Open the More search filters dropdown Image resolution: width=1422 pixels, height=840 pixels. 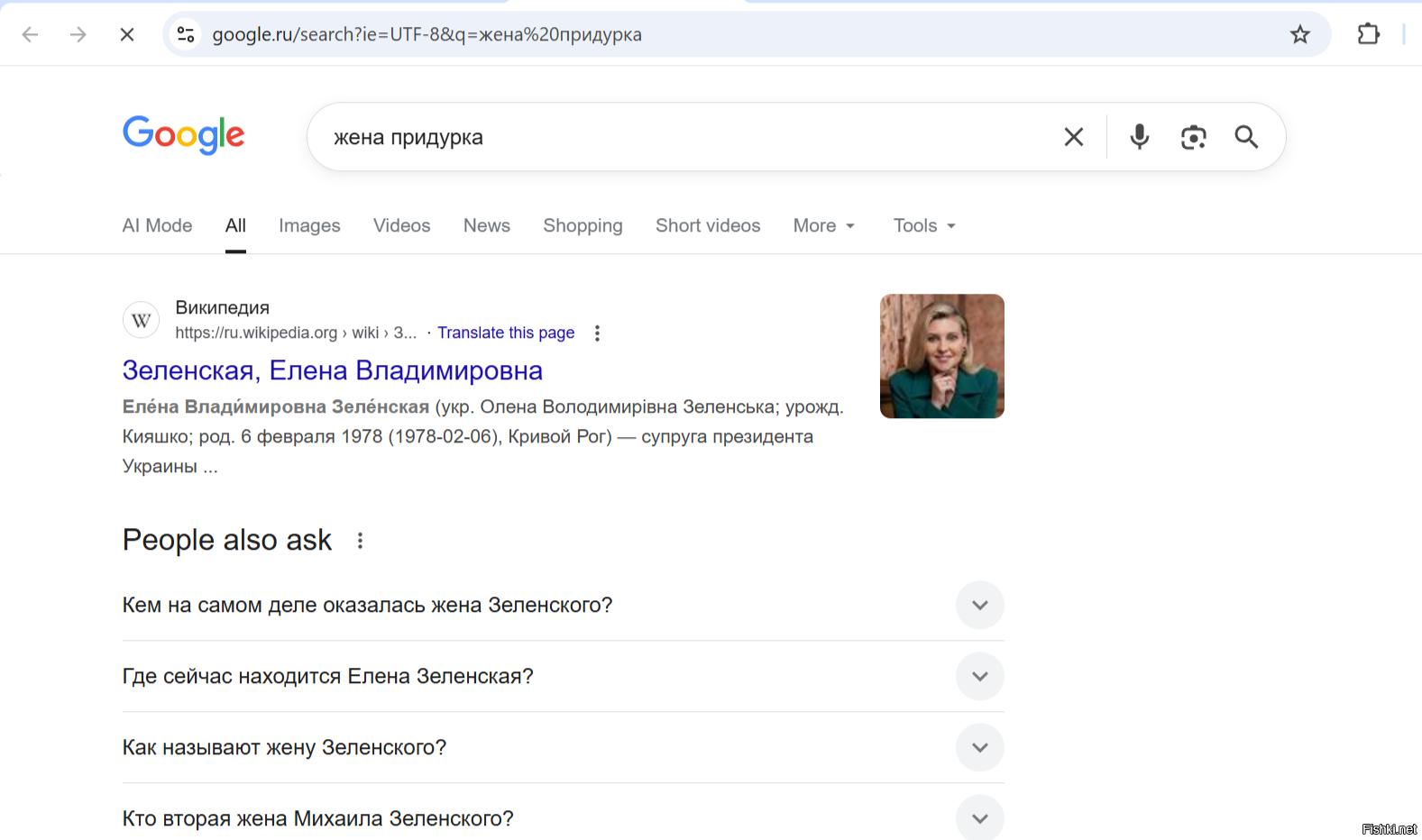823,225
